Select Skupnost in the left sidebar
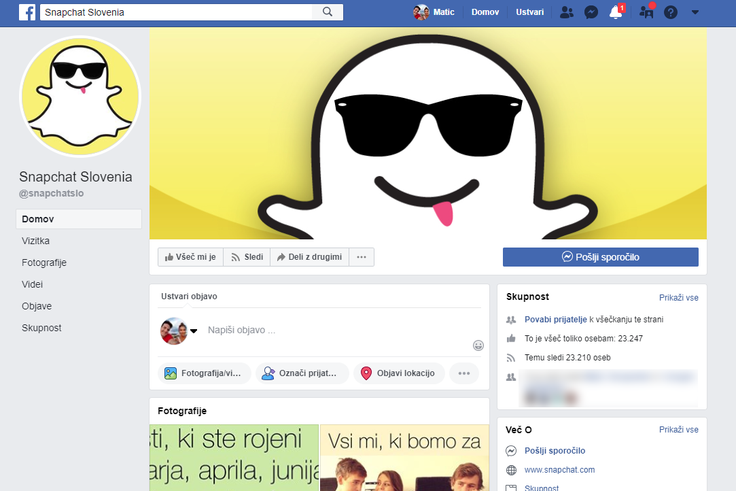Viewport: 736px width, 491px height. tap(41, 328)
